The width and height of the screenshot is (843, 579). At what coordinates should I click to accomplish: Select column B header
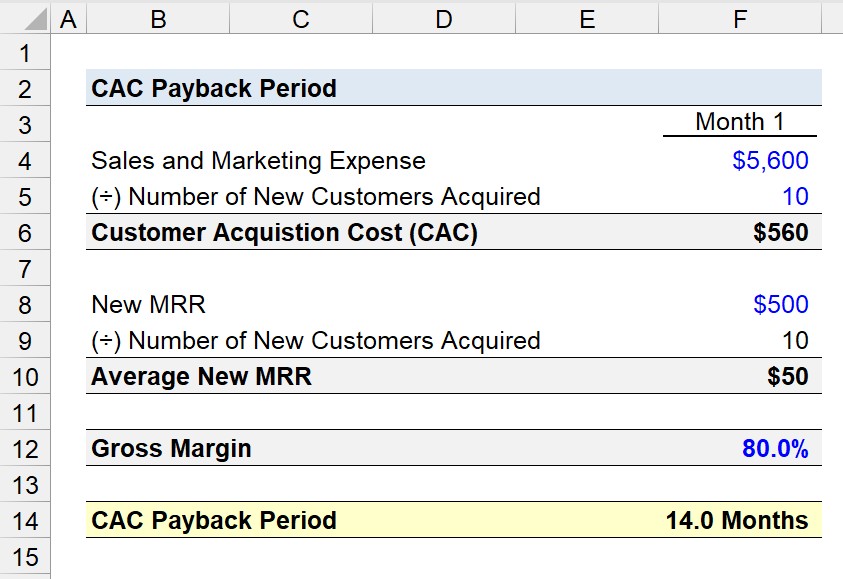point(158,18)
